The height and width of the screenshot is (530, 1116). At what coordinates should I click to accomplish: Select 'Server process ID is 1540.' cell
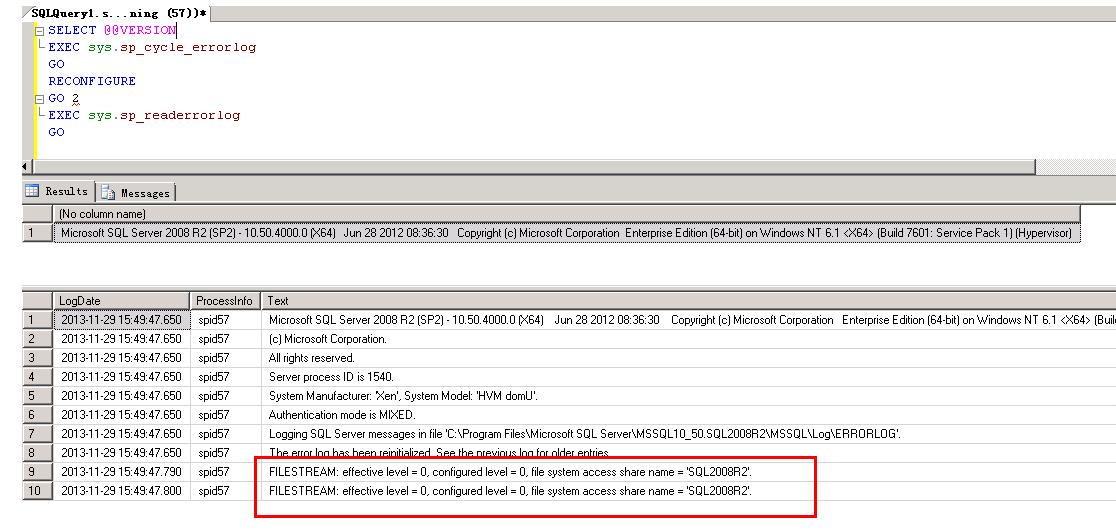pyautogui.click(x=688, y=377)
